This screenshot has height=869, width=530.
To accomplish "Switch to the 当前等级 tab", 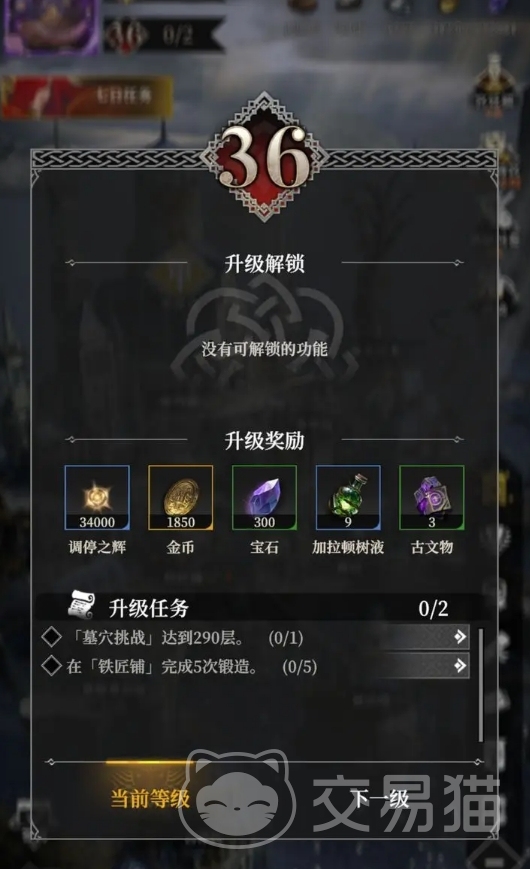I will tap(150, 799).
